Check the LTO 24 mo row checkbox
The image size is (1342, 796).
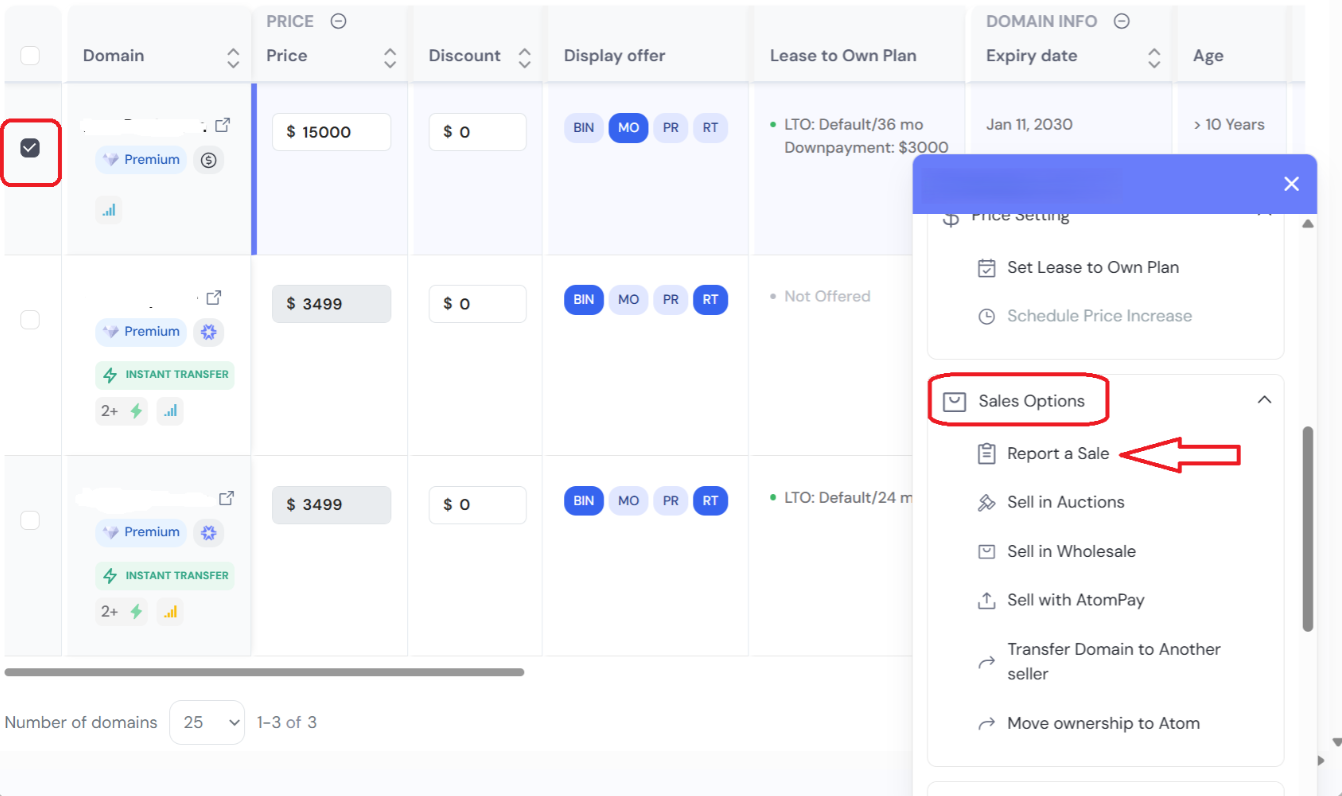(x=30, y=520)
